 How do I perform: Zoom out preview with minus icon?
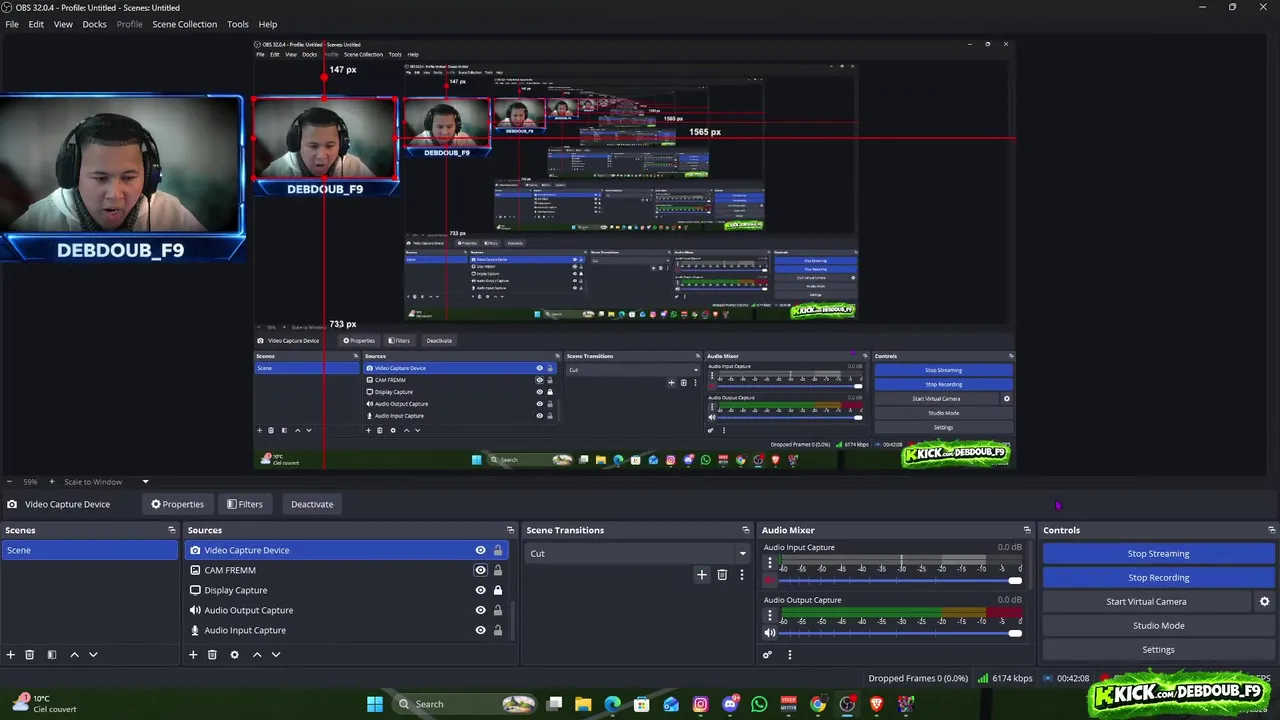[9, 482]
